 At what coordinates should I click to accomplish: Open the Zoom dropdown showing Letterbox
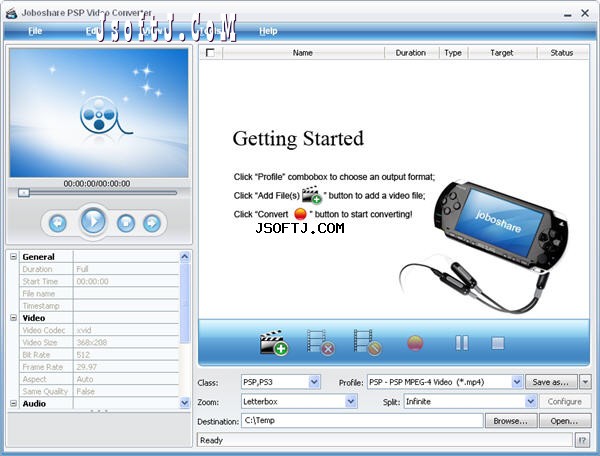[x=351, y=401]
